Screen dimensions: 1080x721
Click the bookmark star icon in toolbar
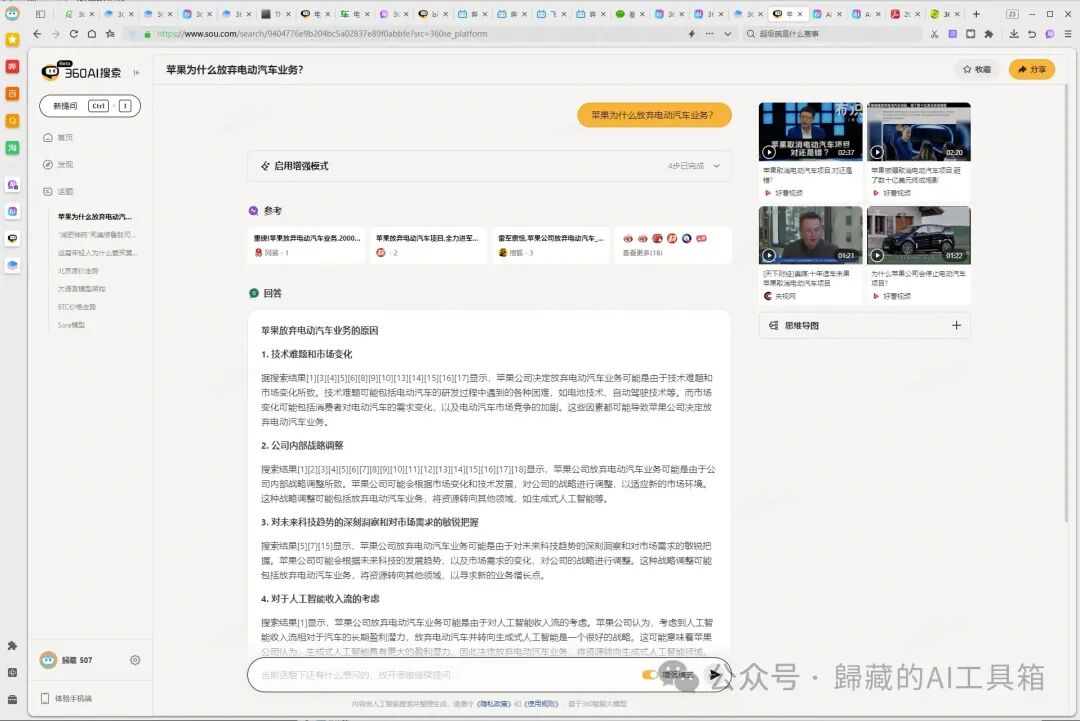[110, 34]
